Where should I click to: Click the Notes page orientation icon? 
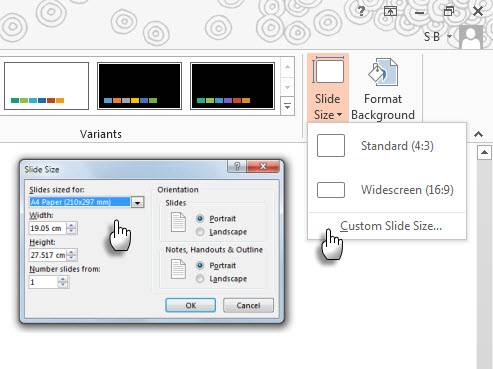pos(178,269)
